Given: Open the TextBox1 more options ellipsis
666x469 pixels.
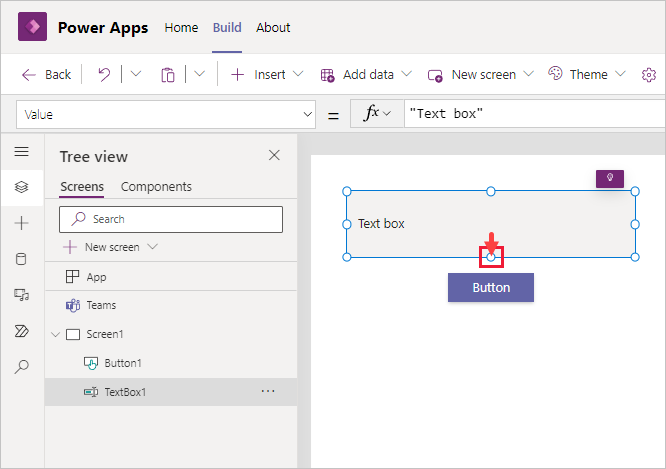Looking at the screenshot, I should 268,391.
